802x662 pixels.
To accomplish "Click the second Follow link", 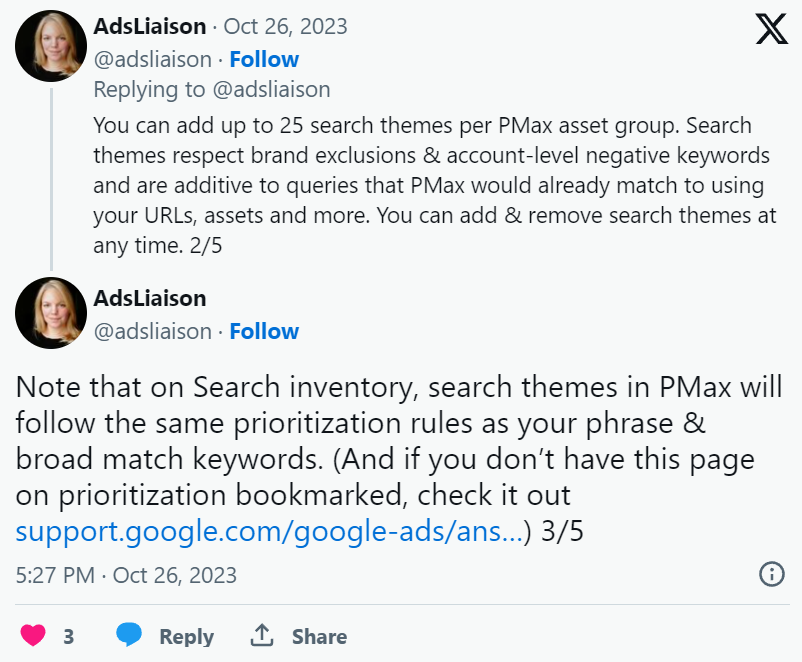I will (x=264, y=331).
